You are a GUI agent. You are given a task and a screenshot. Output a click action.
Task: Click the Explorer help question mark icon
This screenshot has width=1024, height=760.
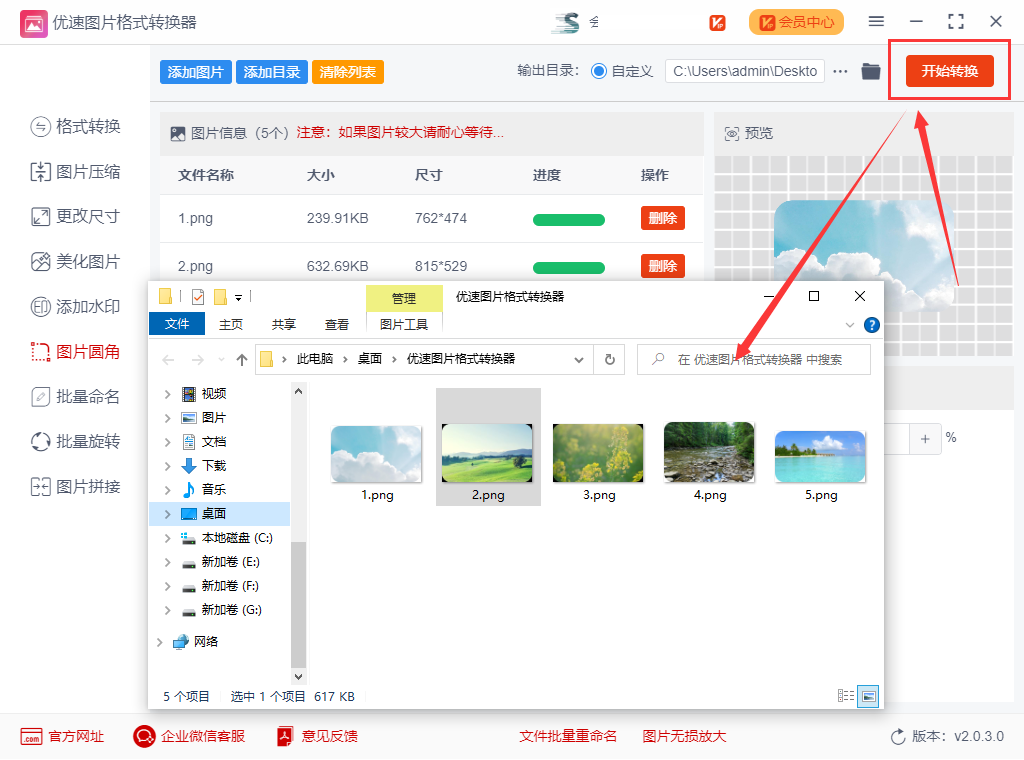tap(871, 325)
